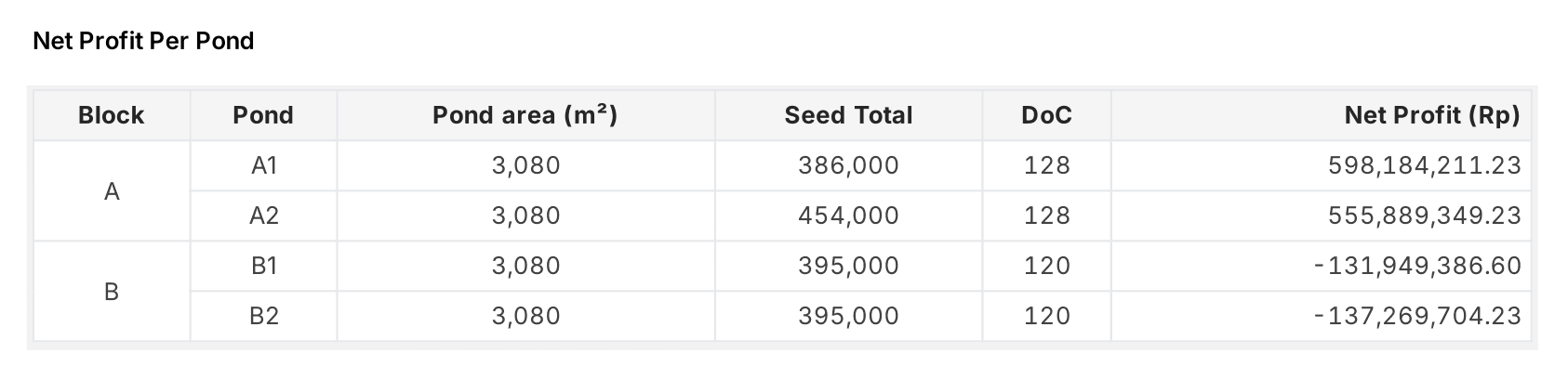The width and height of the screenshot is (1568, 392).
Task: Click DoC value 128 for pond A1
Action: (1047, 166)
